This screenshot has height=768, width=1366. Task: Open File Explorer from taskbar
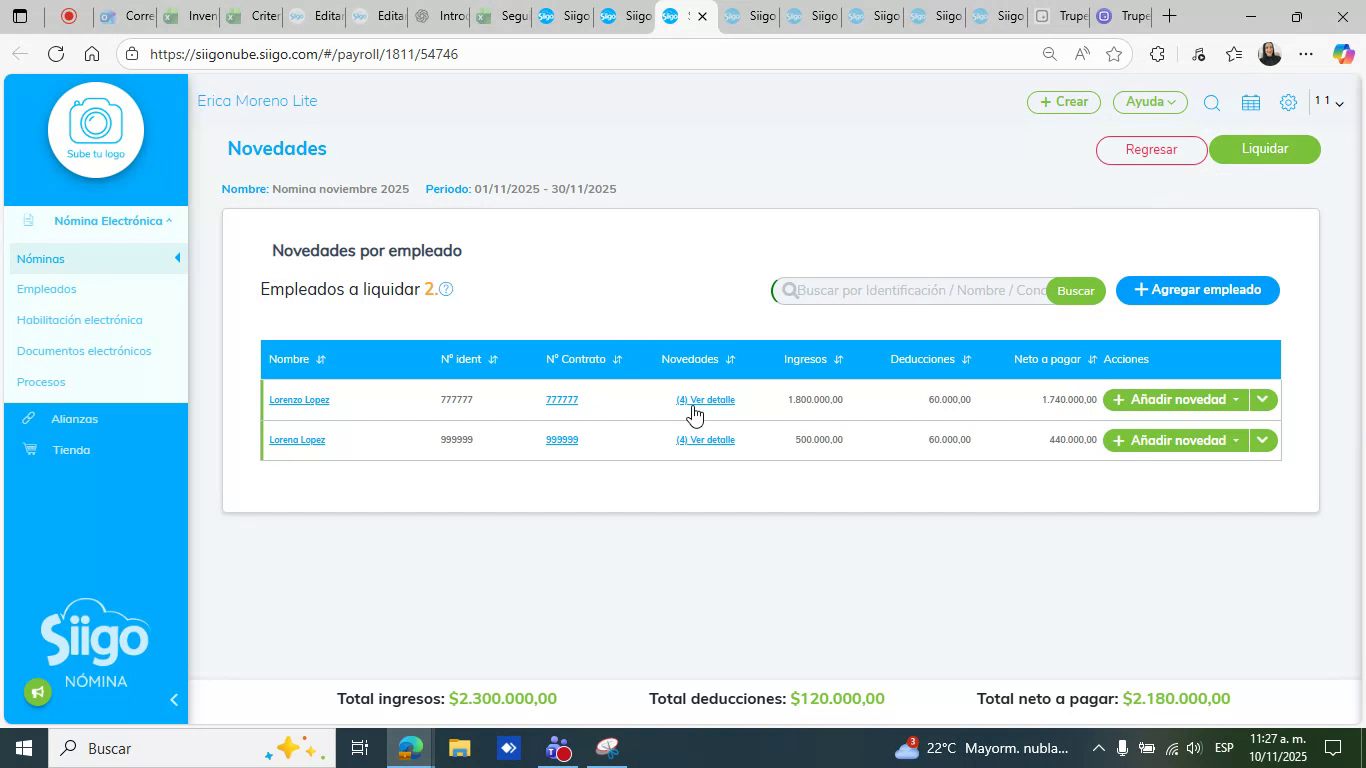coord(459,748)
